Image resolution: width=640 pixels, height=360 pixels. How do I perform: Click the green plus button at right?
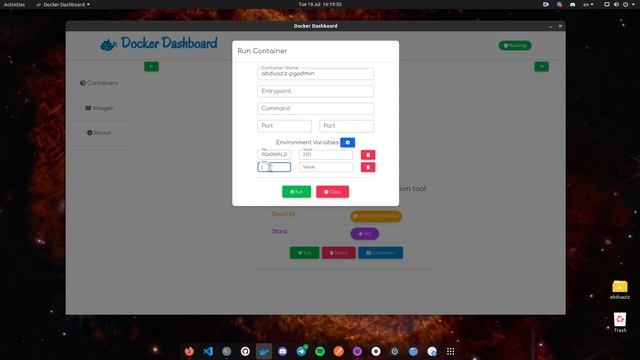click(x=542, y=67)
